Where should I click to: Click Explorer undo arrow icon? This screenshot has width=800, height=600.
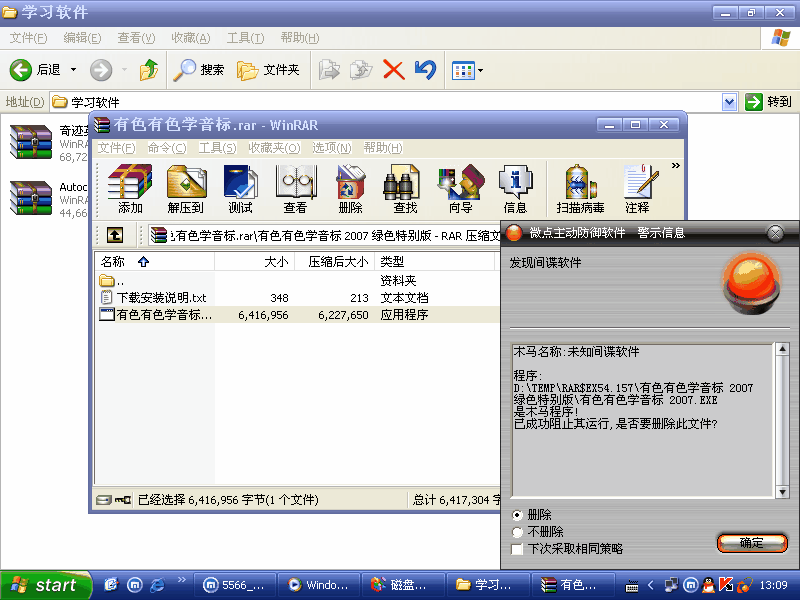426,70
